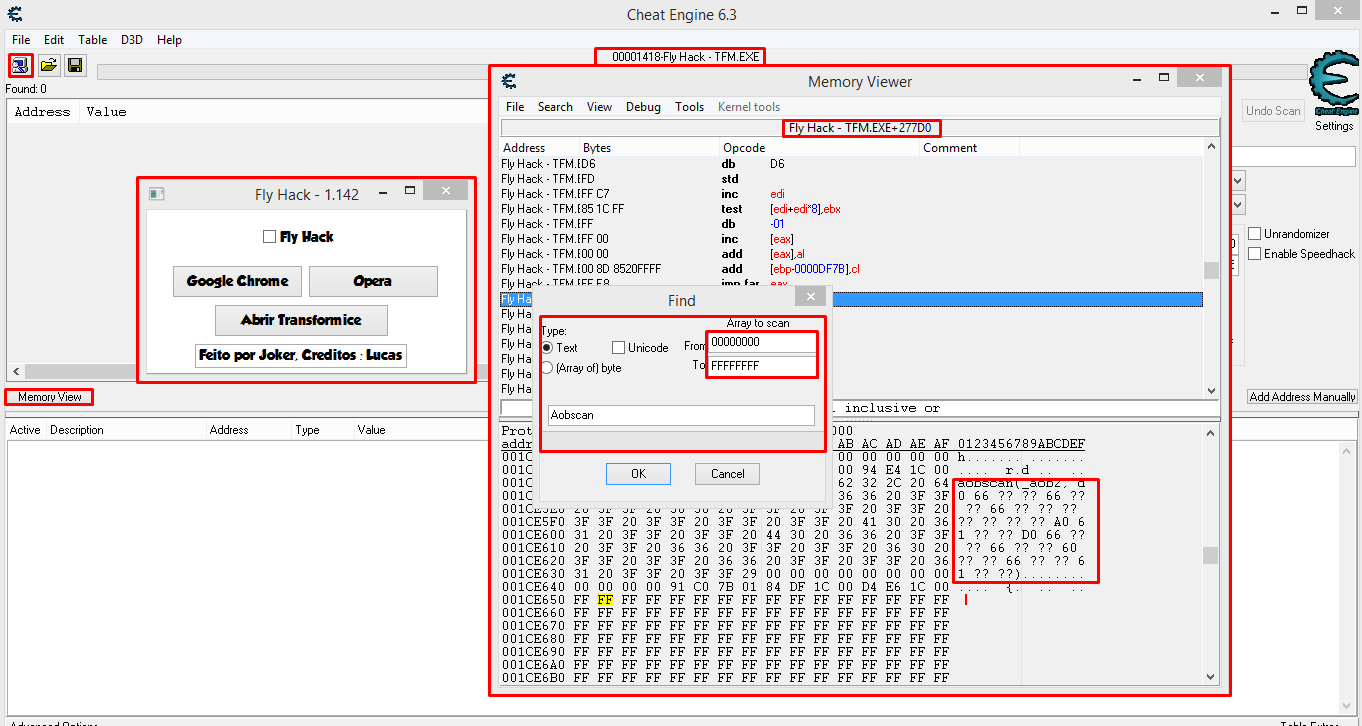Click the Description column header

(x=77, y=430)
